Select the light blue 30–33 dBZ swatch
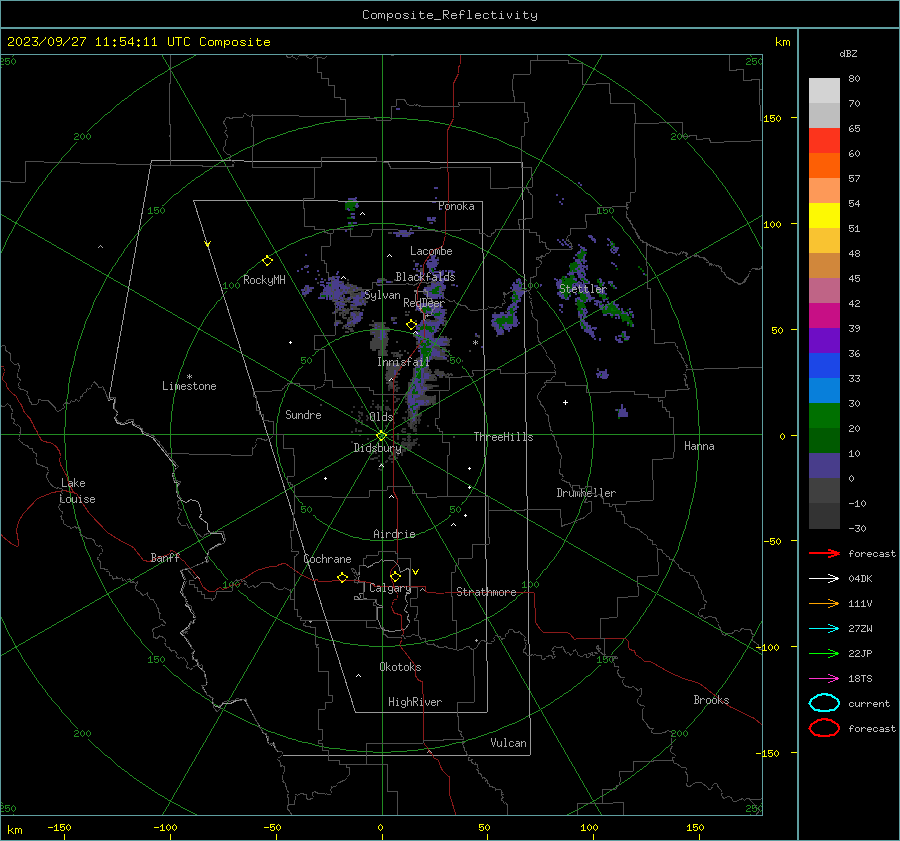 pyautogui.click(x=824, y=391)
